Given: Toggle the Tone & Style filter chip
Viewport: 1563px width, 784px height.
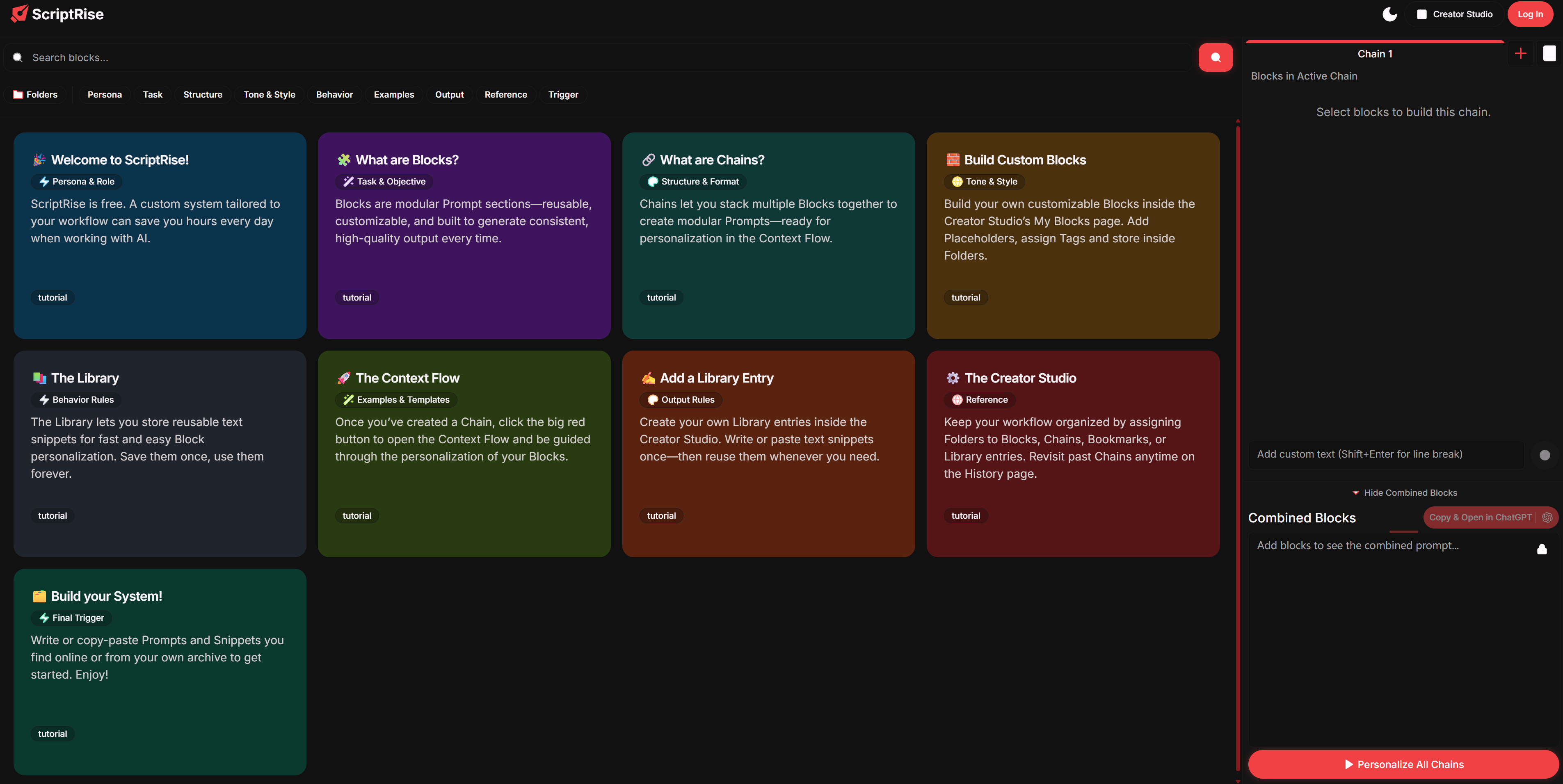Looking at the screenshot, I should tap(269, 95).
